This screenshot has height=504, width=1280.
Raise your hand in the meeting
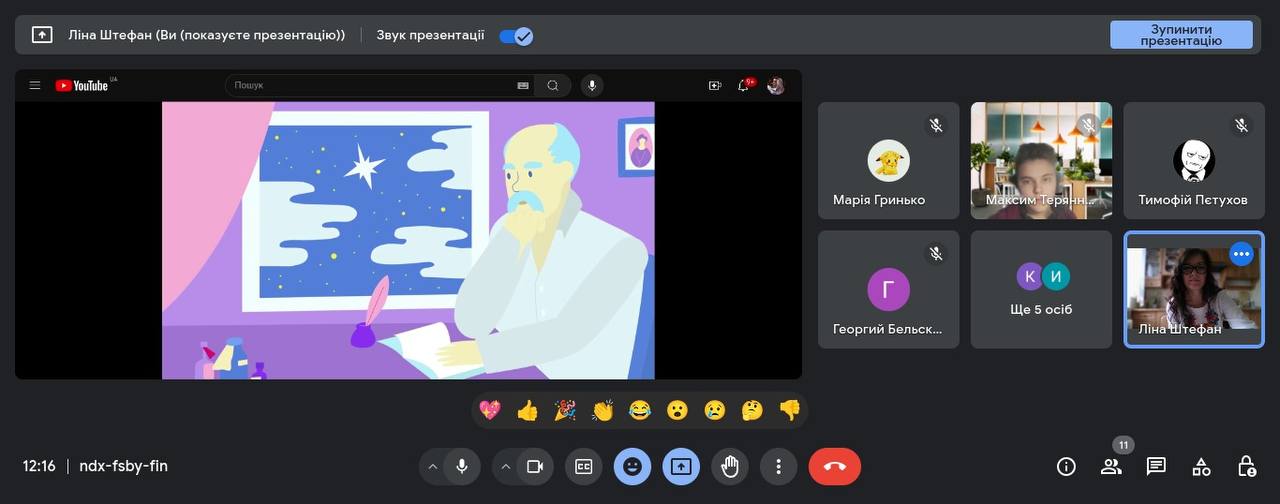[x=730, y=466]
